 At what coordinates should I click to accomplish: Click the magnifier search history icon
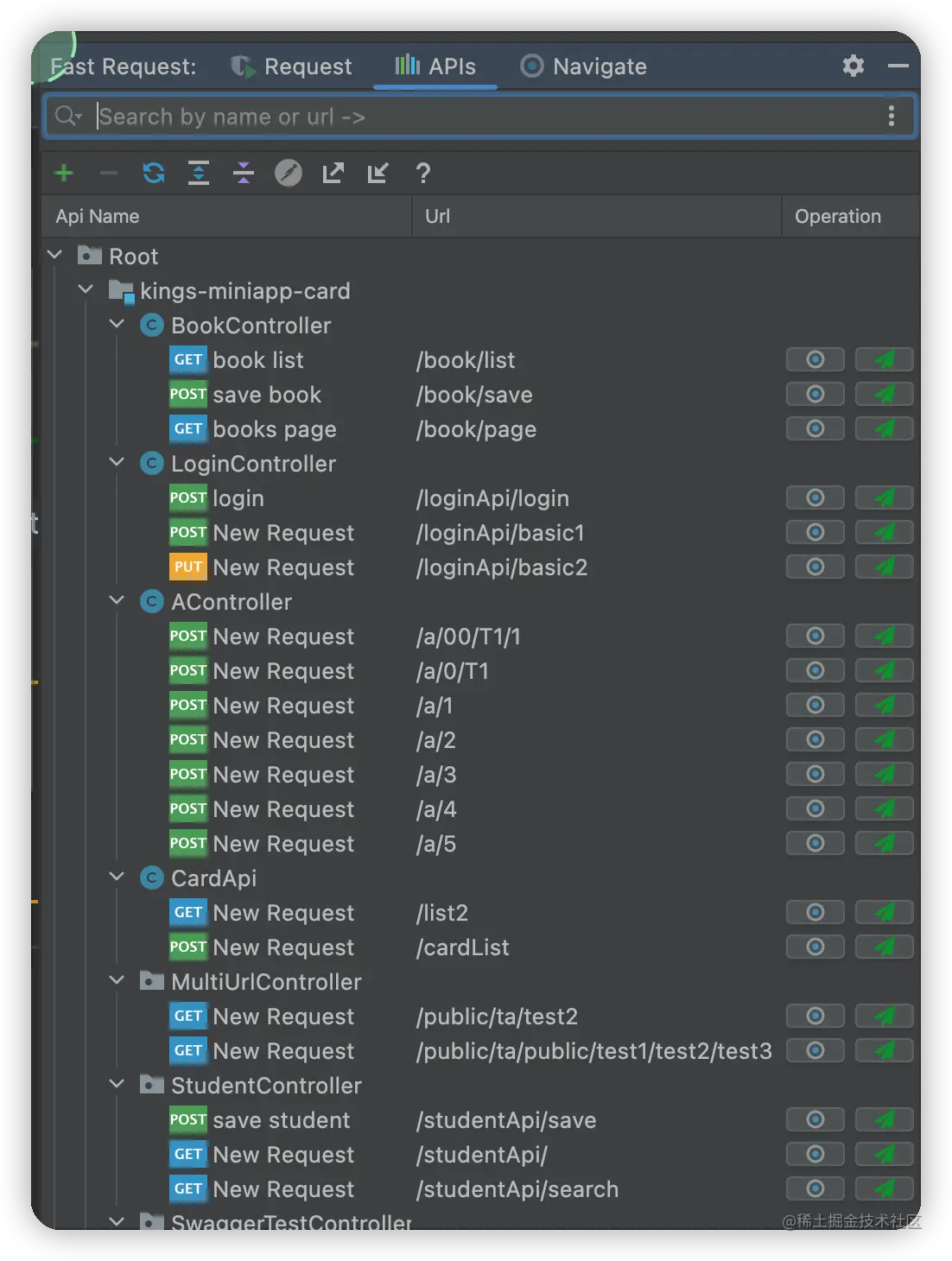point(68,116)
